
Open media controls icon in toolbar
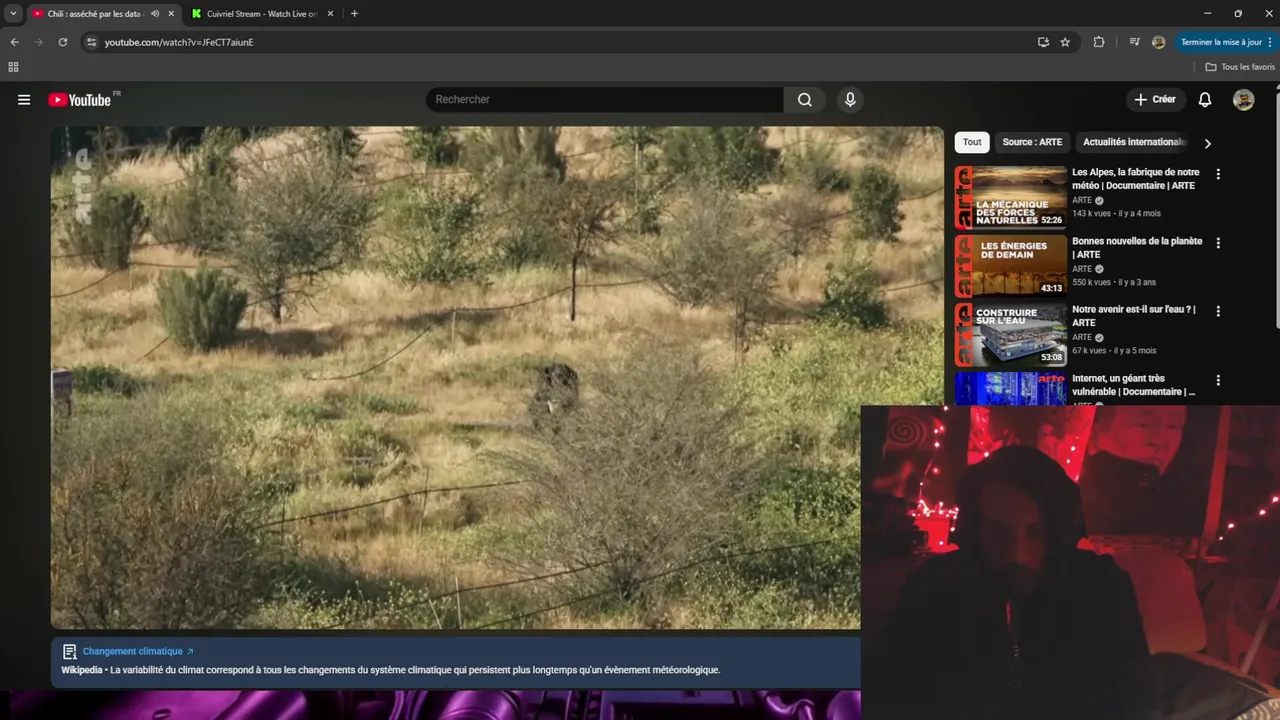[x=1134, y=42]
